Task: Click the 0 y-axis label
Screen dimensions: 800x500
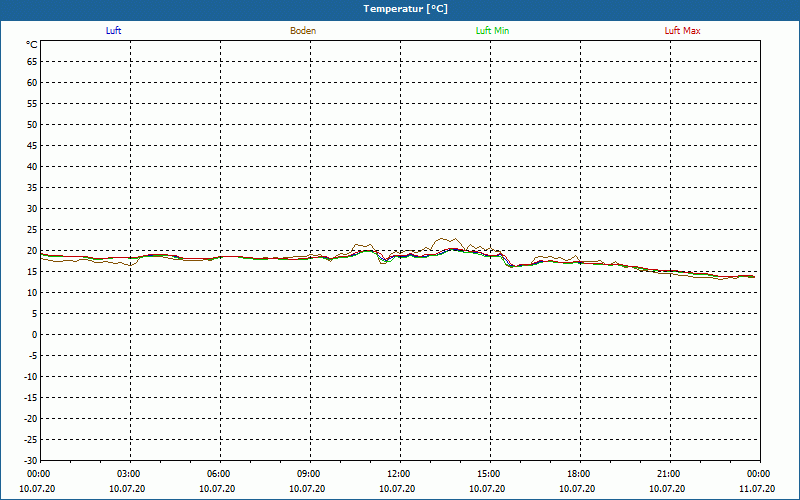Action: [x=35, y=335]
